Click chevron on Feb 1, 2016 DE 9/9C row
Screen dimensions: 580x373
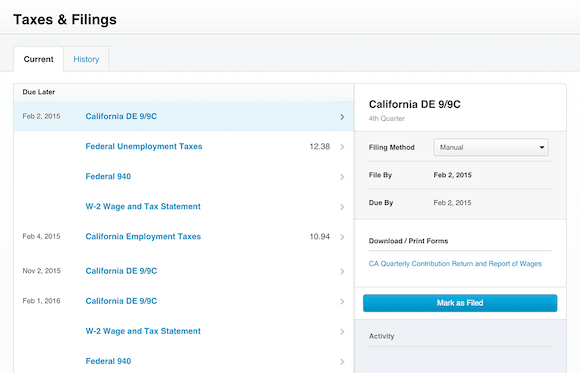tap(342, 302)
